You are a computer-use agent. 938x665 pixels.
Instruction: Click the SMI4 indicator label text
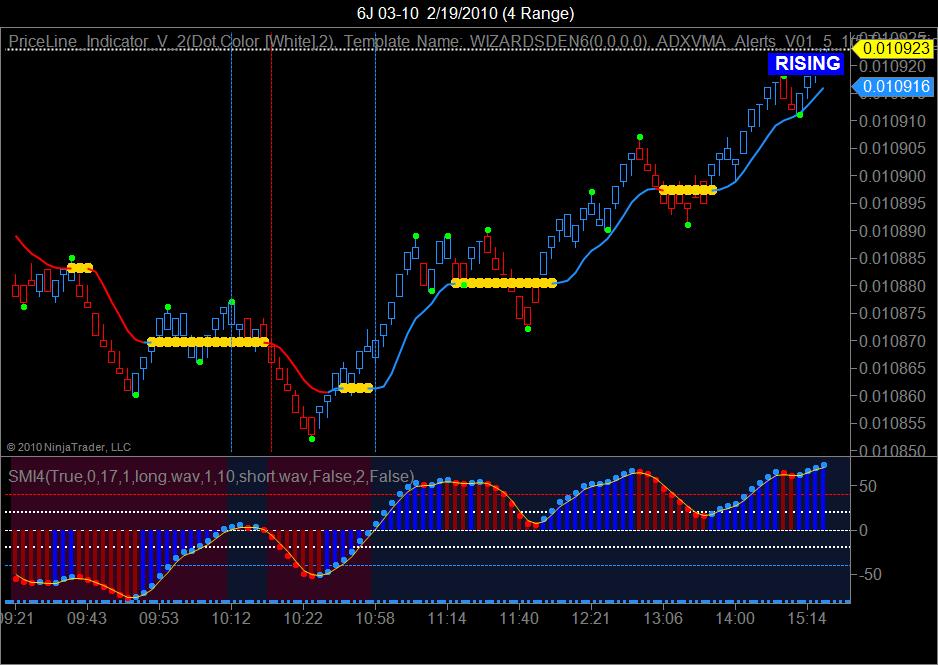tap(211, 477)
